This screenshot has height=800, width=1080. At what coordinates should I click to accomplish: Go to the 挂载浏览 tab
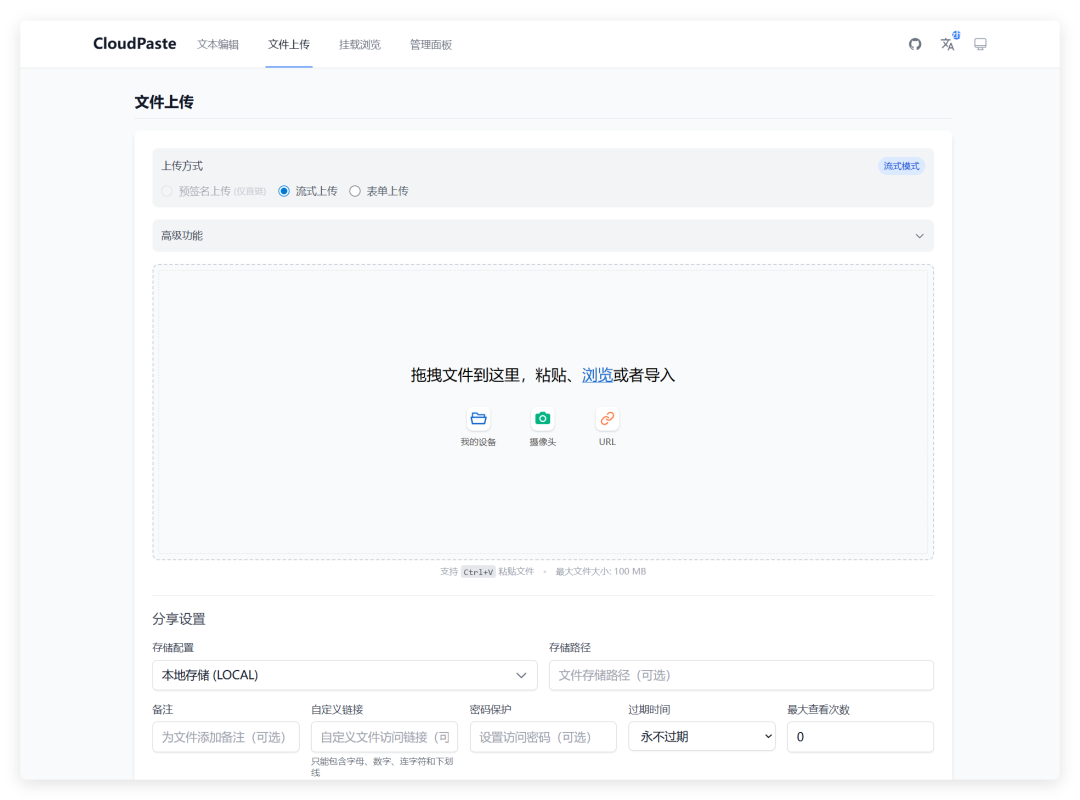coord(359,44)
